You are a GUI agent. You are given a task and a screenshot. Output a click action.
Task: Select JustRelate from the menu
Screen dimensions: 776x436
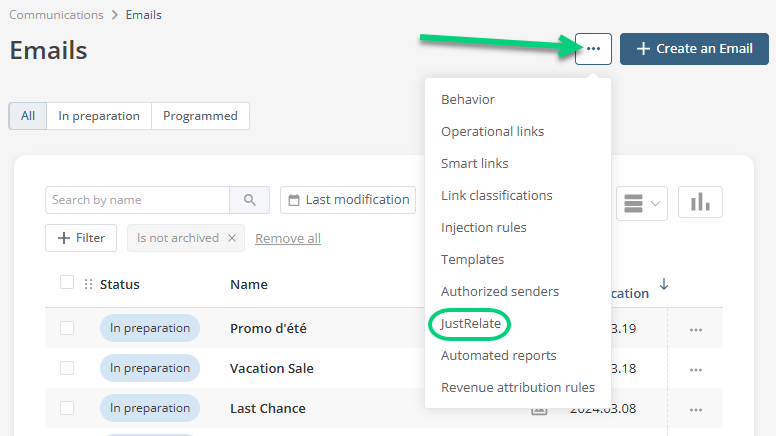tap(470, 324)
